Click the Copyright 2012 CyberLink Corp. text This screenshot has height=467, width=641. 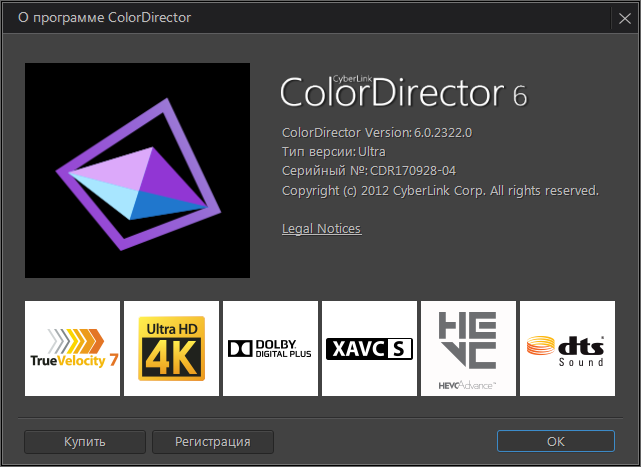click(440, 191)
